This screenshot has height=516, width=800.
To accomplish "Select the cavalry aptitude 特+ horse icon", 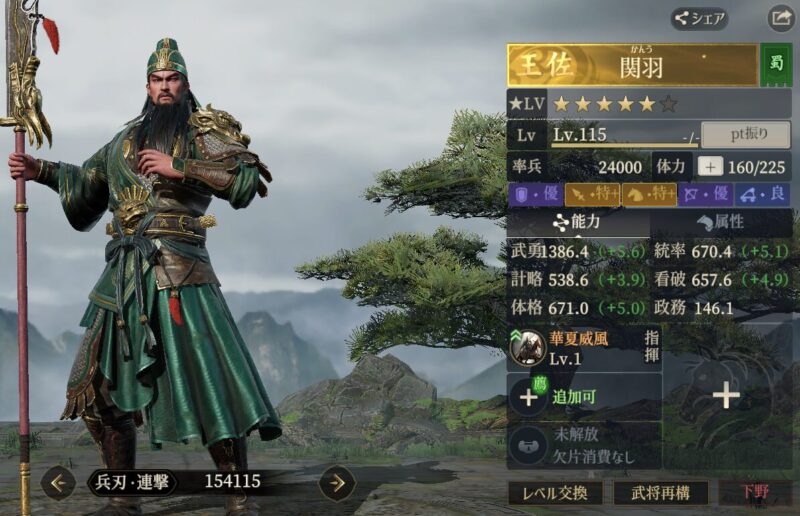I will [649, 194].
